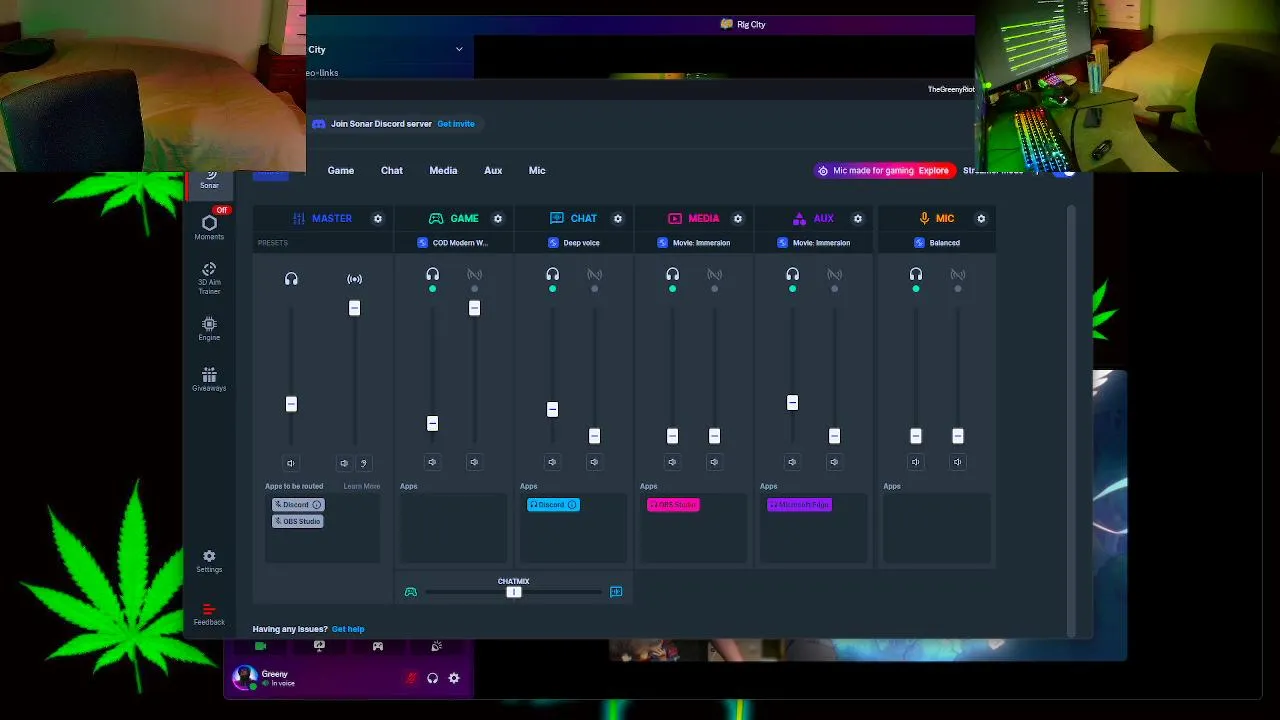
Task: Open the Engine section
Action: tap(209, 328)
